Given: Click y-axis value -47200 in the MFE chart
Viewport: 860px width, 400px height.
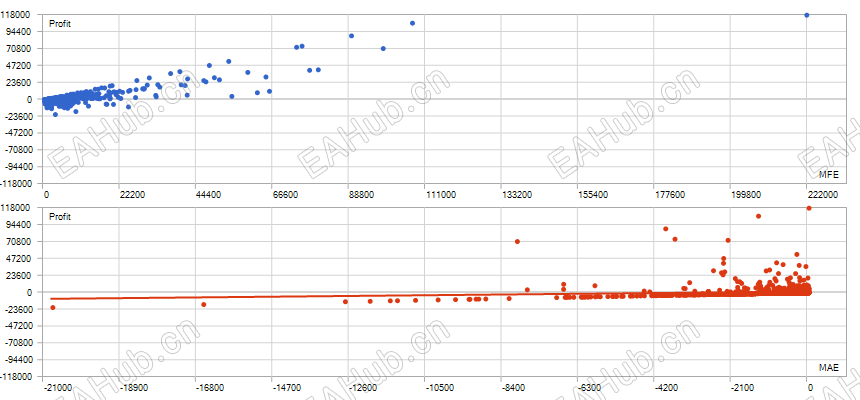Looking at the screenshot, I should tap(20, 133).
